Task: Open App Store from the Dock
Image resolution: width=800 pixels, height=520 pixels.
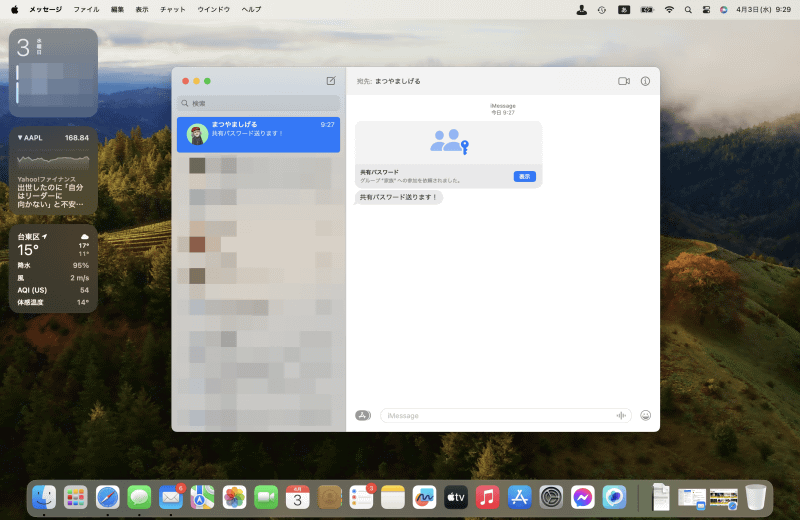Action: pos(519,497)
